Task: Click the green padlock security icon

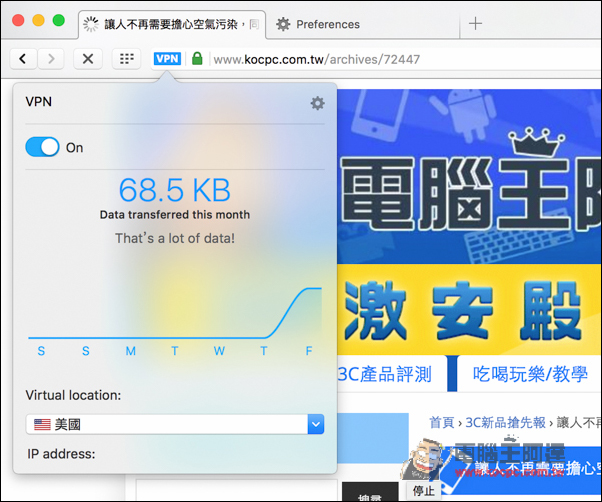Action: (x=197, y=59)
